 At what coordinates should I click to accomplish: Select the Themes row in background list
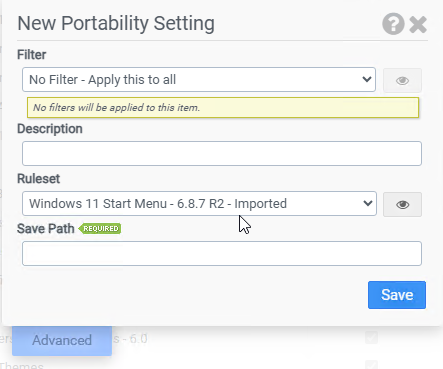coord(22,365)
